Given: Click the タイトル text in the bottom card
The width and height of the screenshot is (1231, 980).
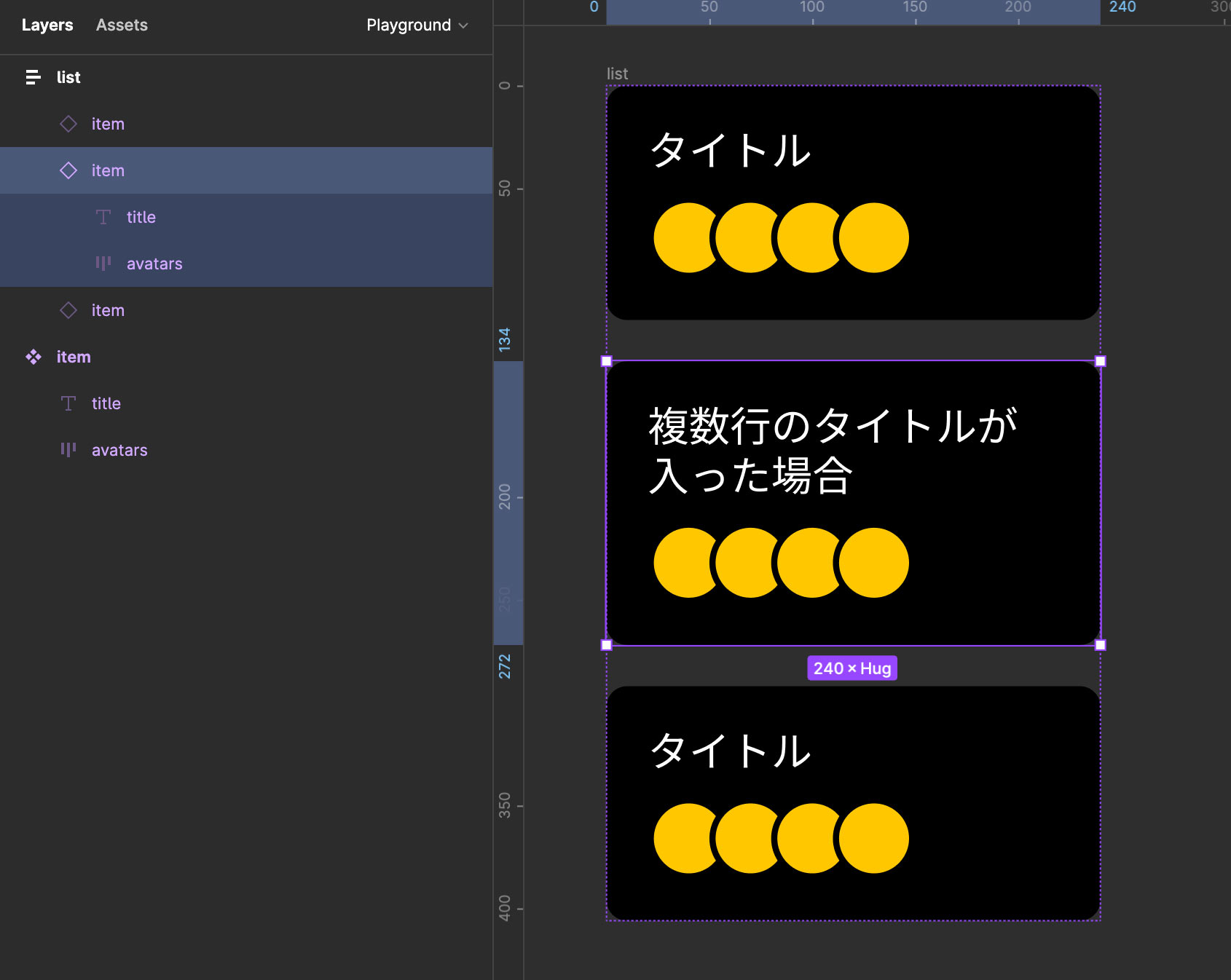Looking at the screenshot, I should (730, 751).
